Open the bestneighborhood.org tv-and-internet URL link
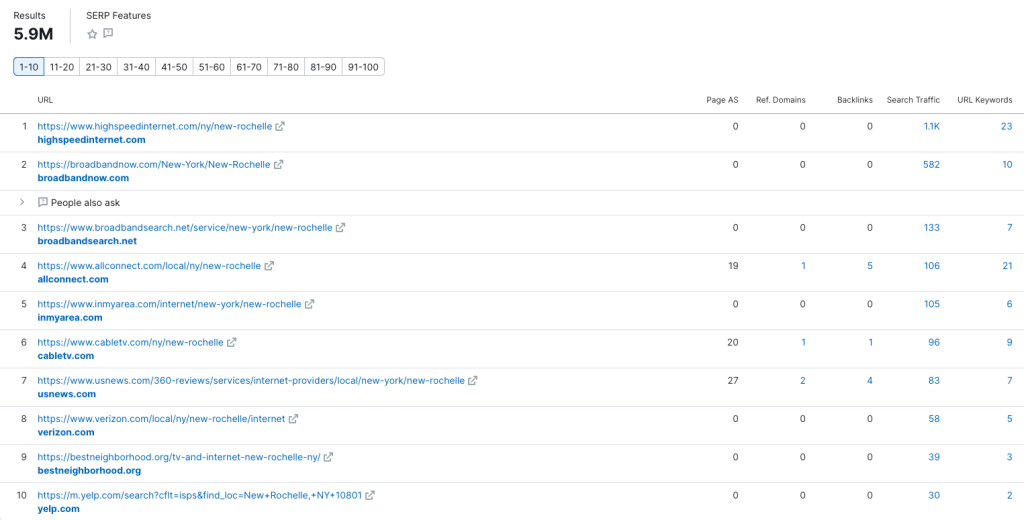Image resolution: width=1024 pixels, height=520 pixels. coord(179,457)
